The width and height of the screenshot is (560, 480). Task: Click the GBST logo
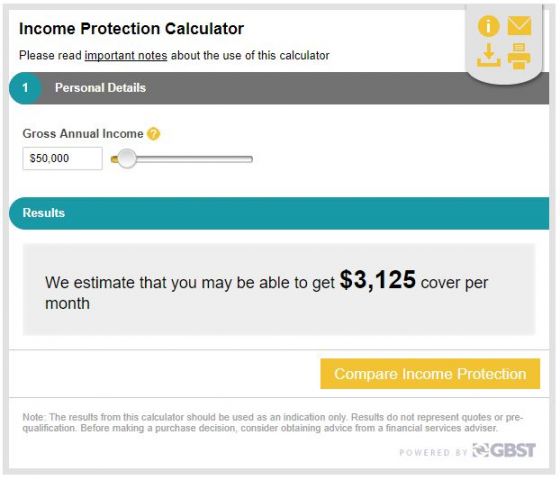504,450
